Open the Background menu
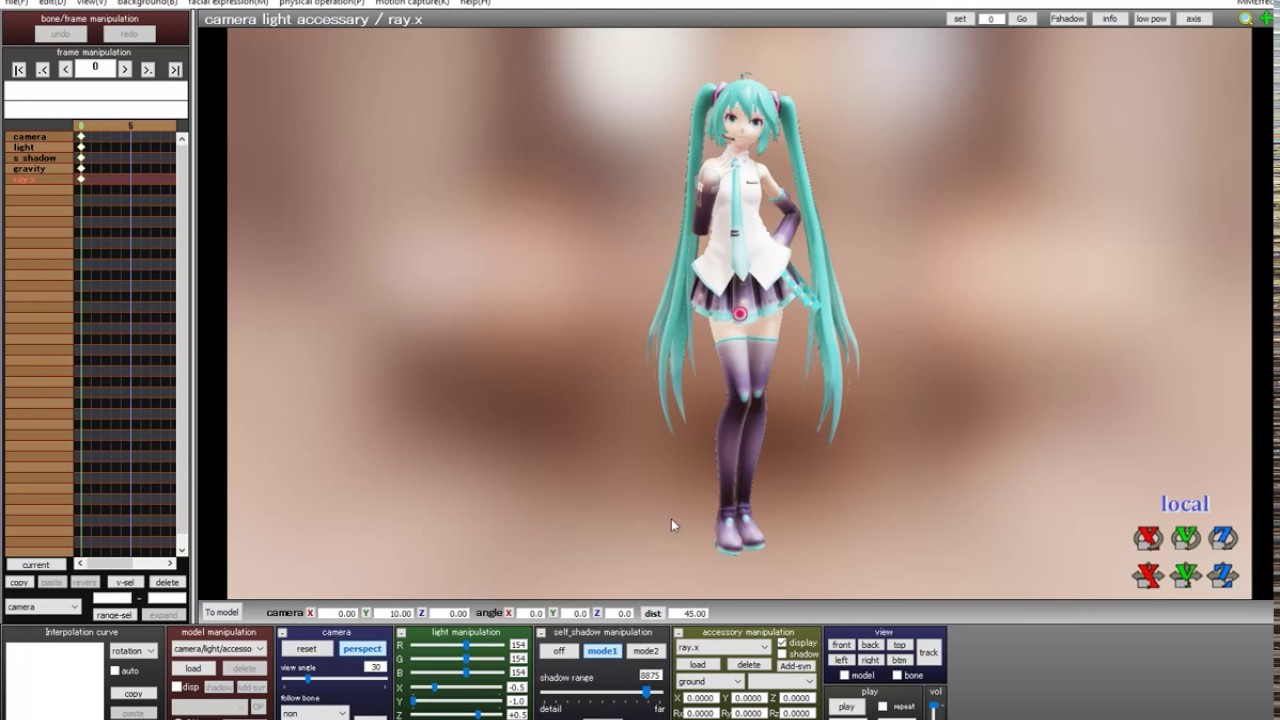Image resolution: width=1280 pixels, height=720 pixels. point(147,3)
